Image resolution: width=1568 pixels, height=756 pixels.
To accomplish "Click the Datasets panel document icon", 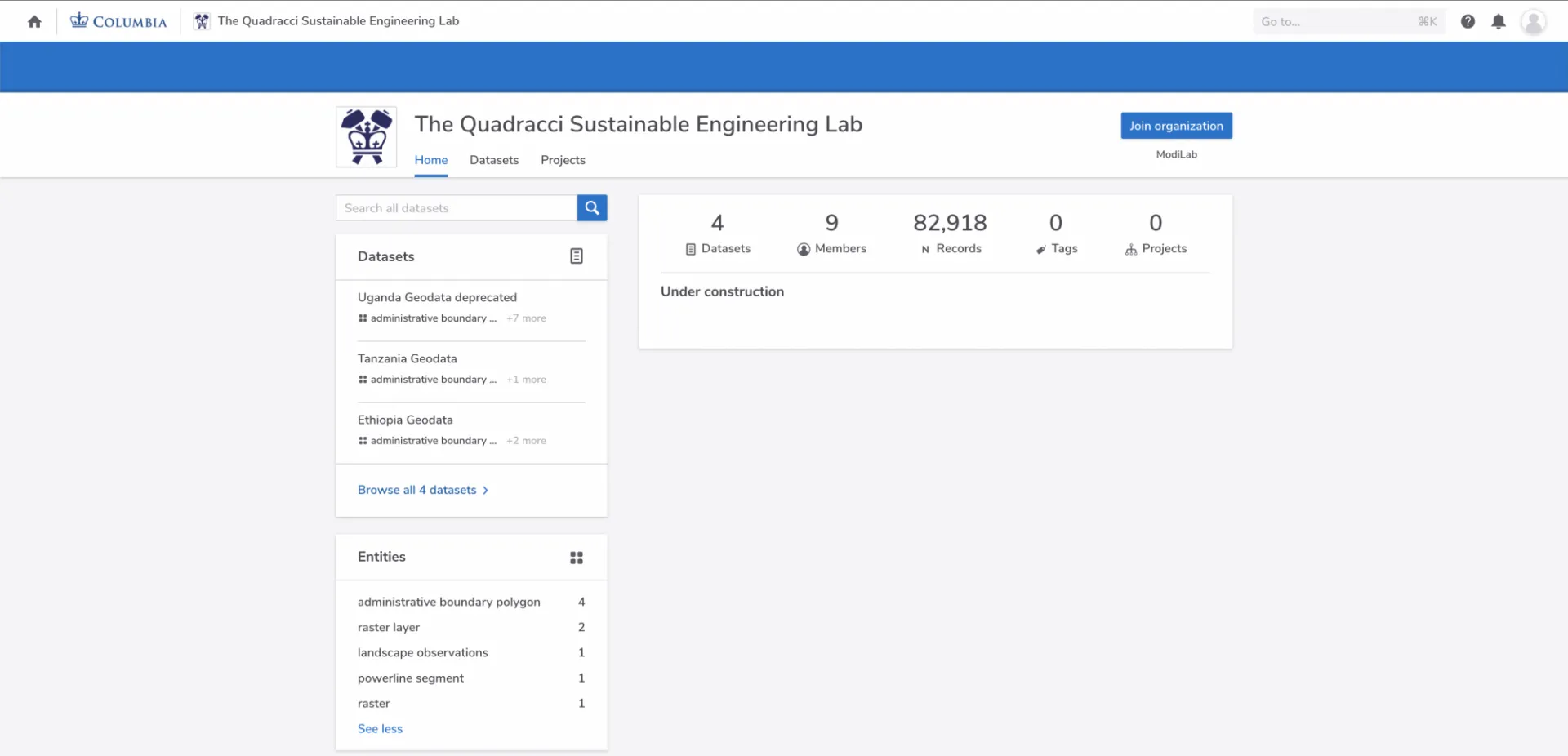I will point(577,256).
